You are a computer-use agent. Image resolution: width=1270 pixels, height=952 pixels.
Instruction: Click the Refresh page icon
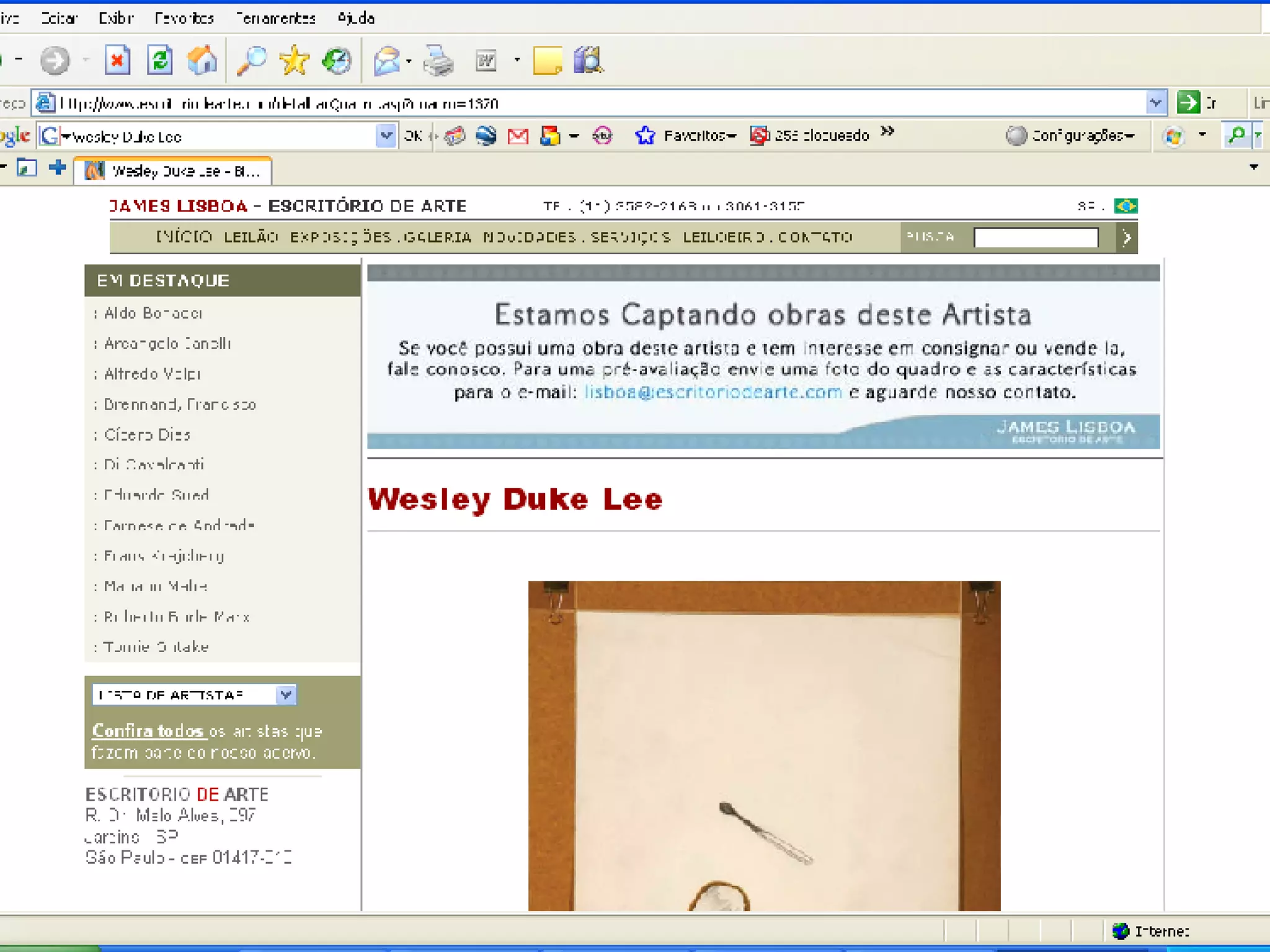click(159, 61)
